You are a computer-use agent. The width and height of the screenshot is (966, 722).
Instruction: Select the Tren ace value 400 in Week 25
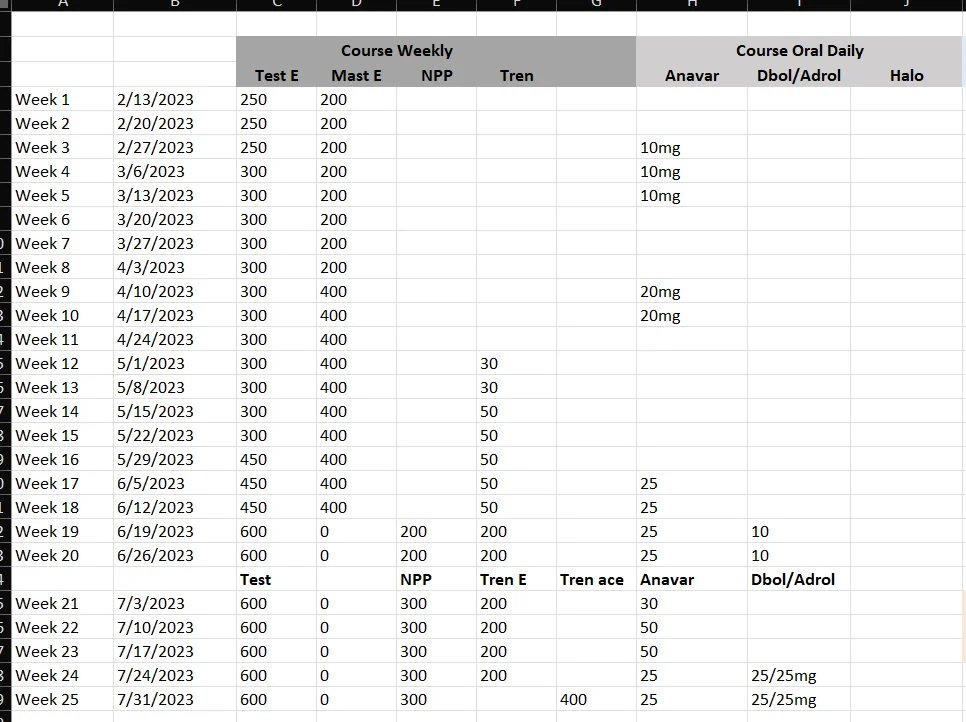(x=573, y=700)
